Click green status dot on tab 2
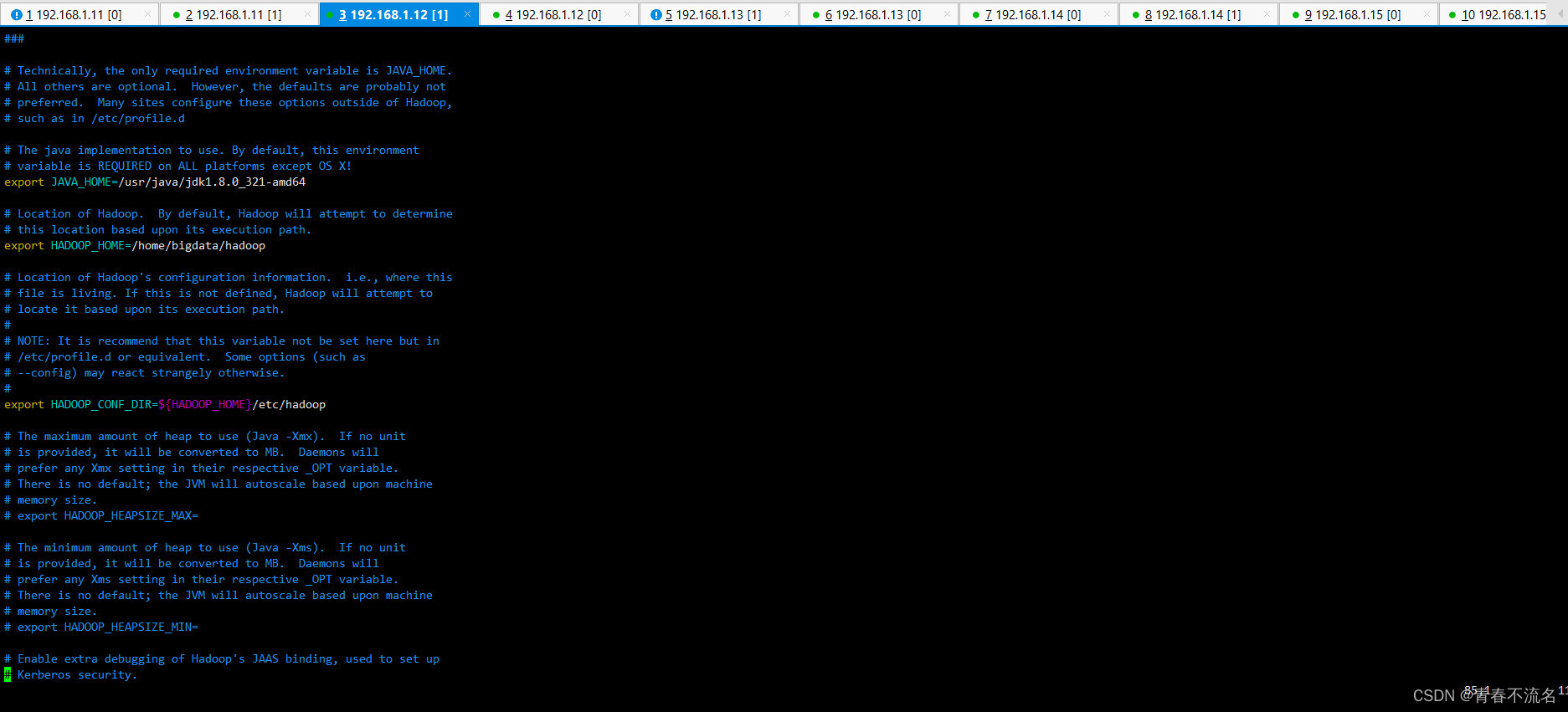The image size is (1568, 712). click(x=176, y=15)
